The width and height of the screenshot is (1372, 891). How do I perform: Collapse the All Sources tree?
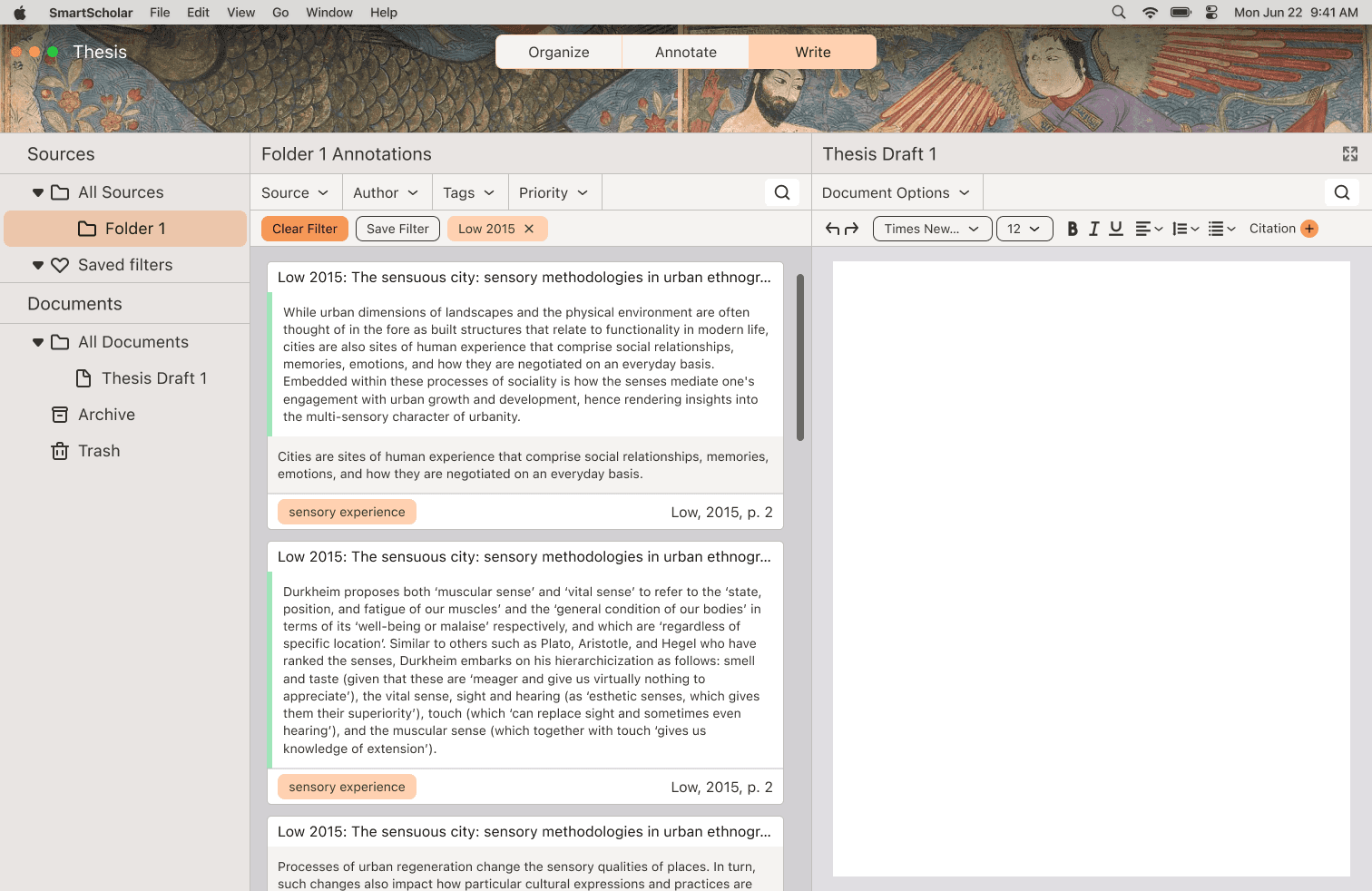(x=38, y=192)
